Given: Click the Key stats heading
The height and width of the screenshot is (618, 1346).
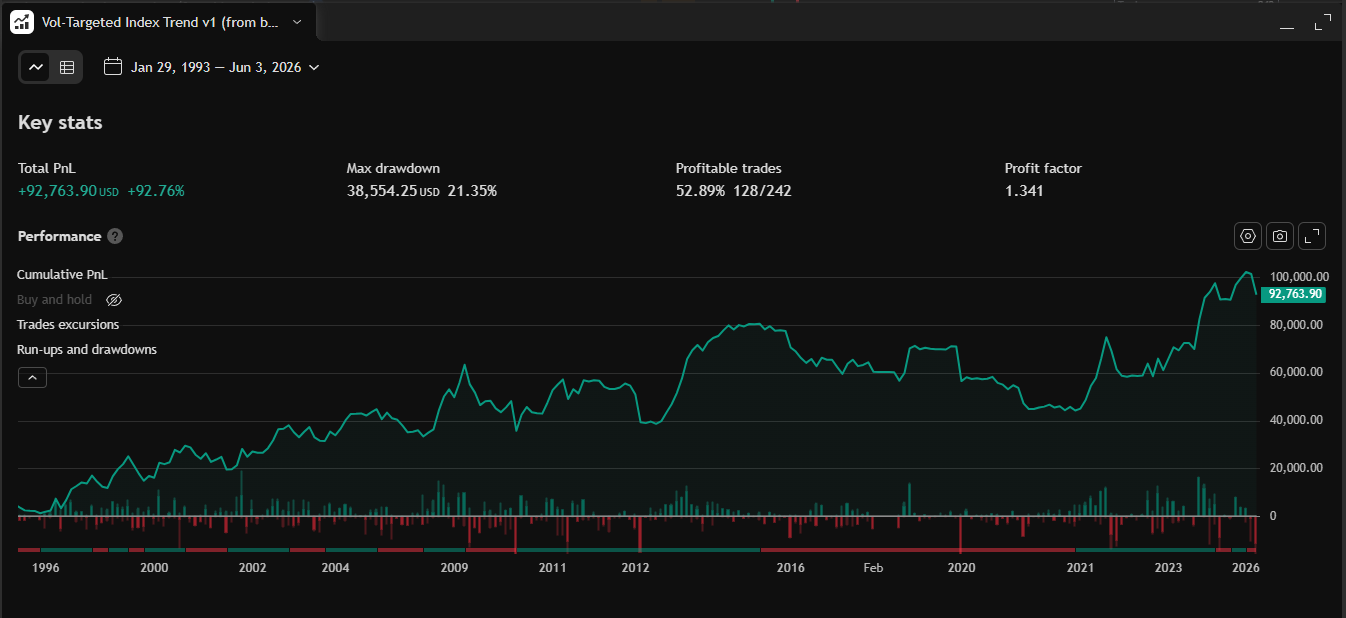Looking at the screenshot, I should click(x=60, y=122).
